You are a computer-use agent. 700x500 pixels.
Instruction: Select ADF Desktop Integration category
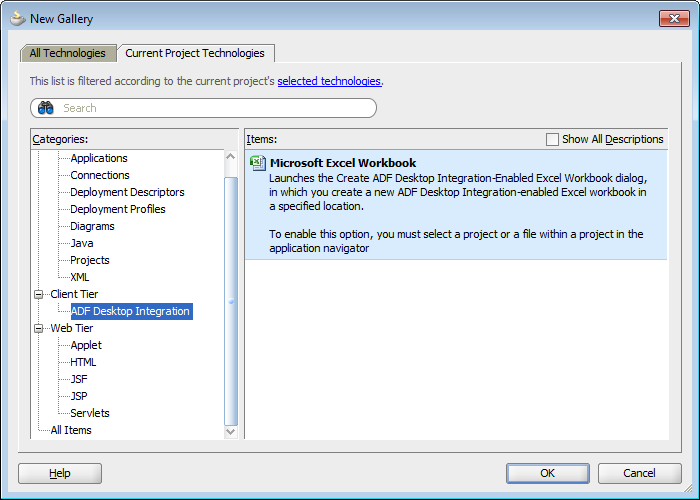pos(131,311)
